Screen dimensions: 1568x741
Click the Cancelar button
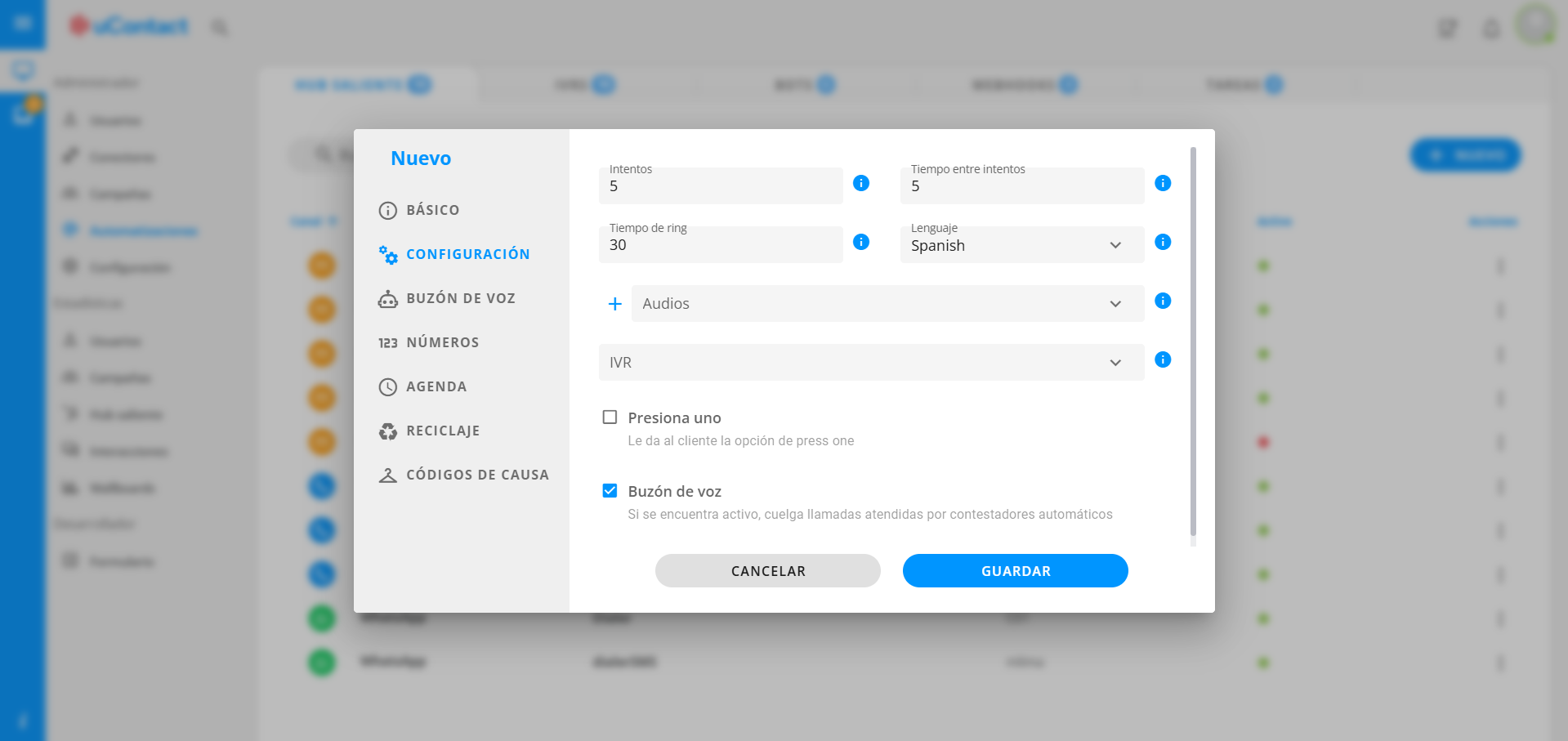pyautogui.click(x=768, y=570)
